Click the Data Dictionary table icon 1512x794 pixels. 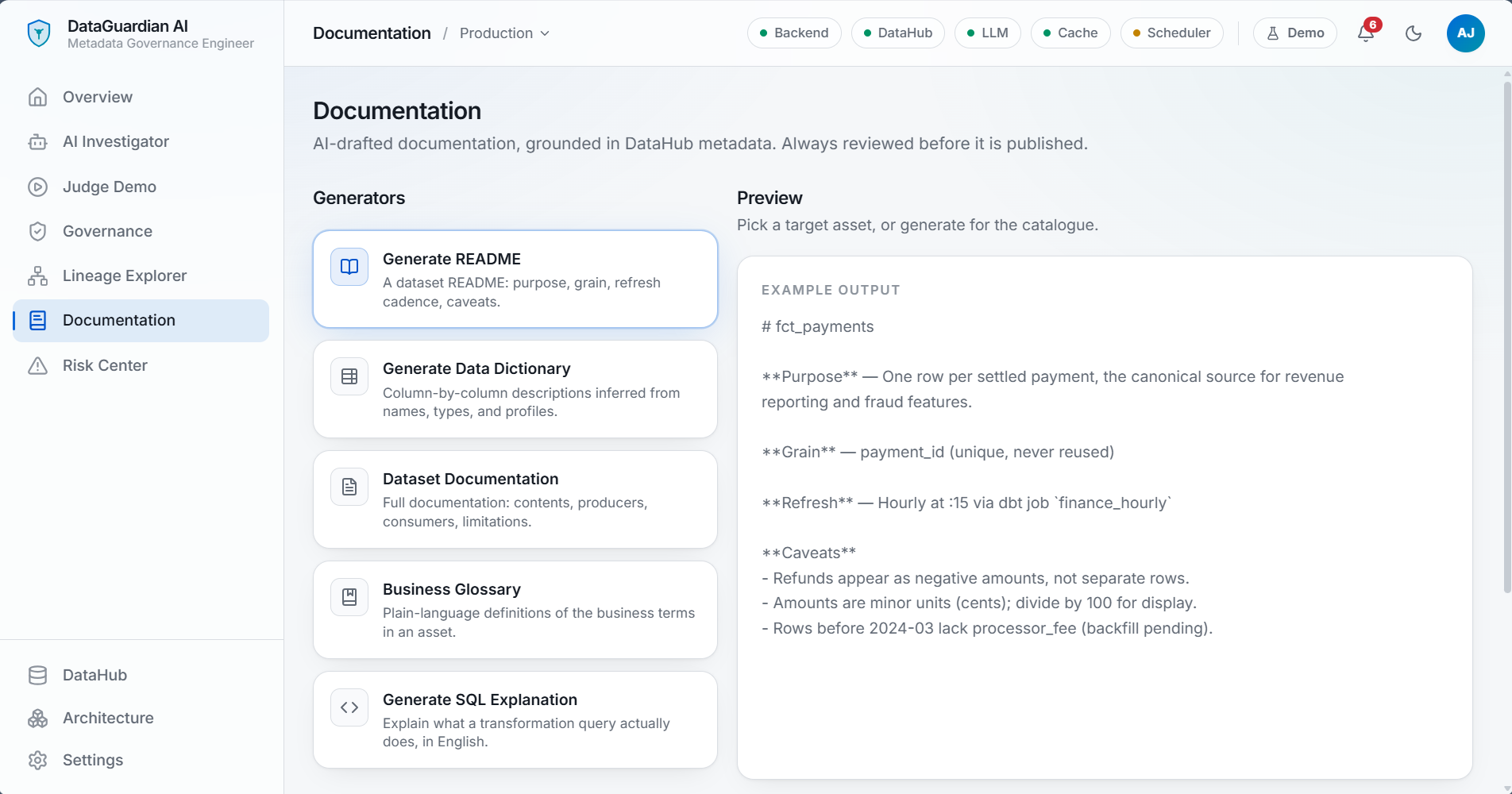[349, 376]
